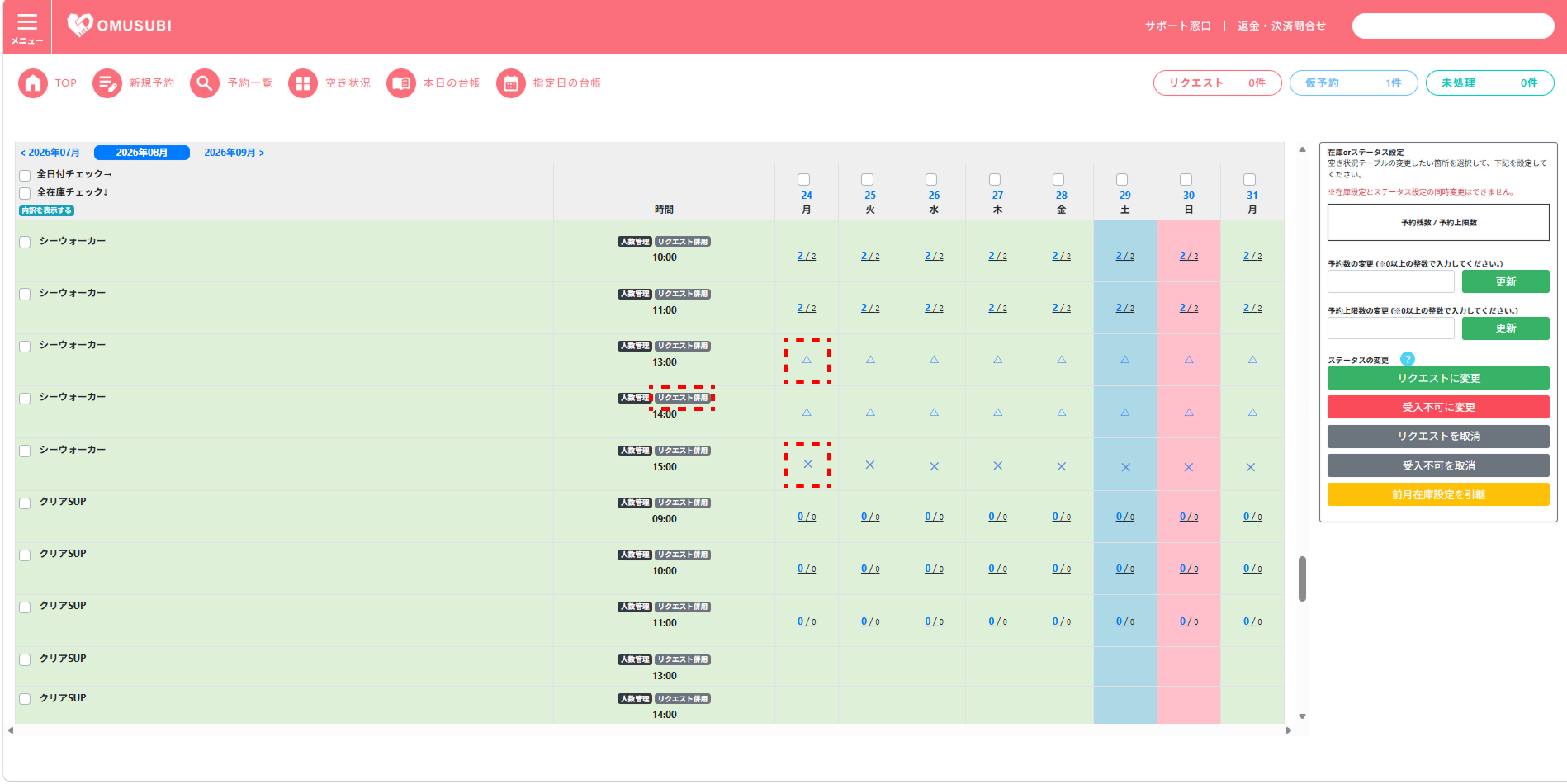1567x784 pixels.
Task: Open the 予約一覧 search icon
Action: point(205,83)
